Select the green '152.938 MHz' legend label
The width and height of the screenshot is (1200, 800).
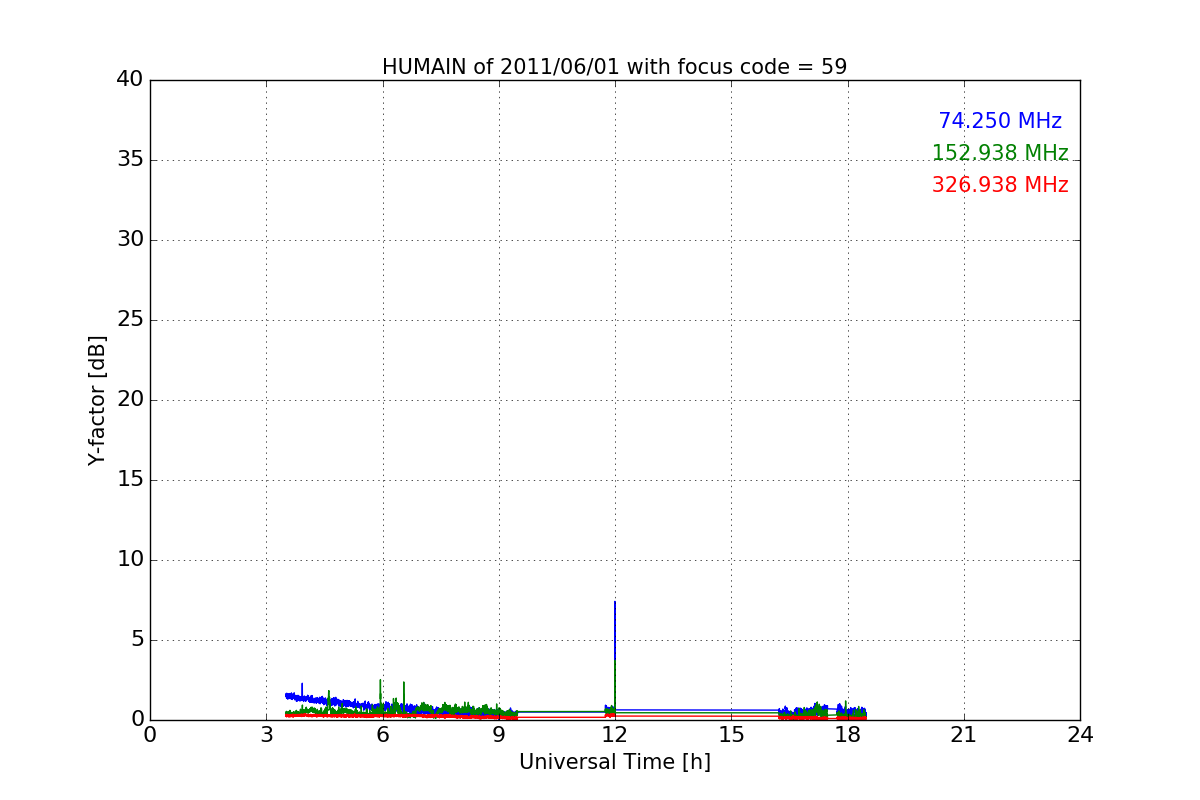point(1000,153)
